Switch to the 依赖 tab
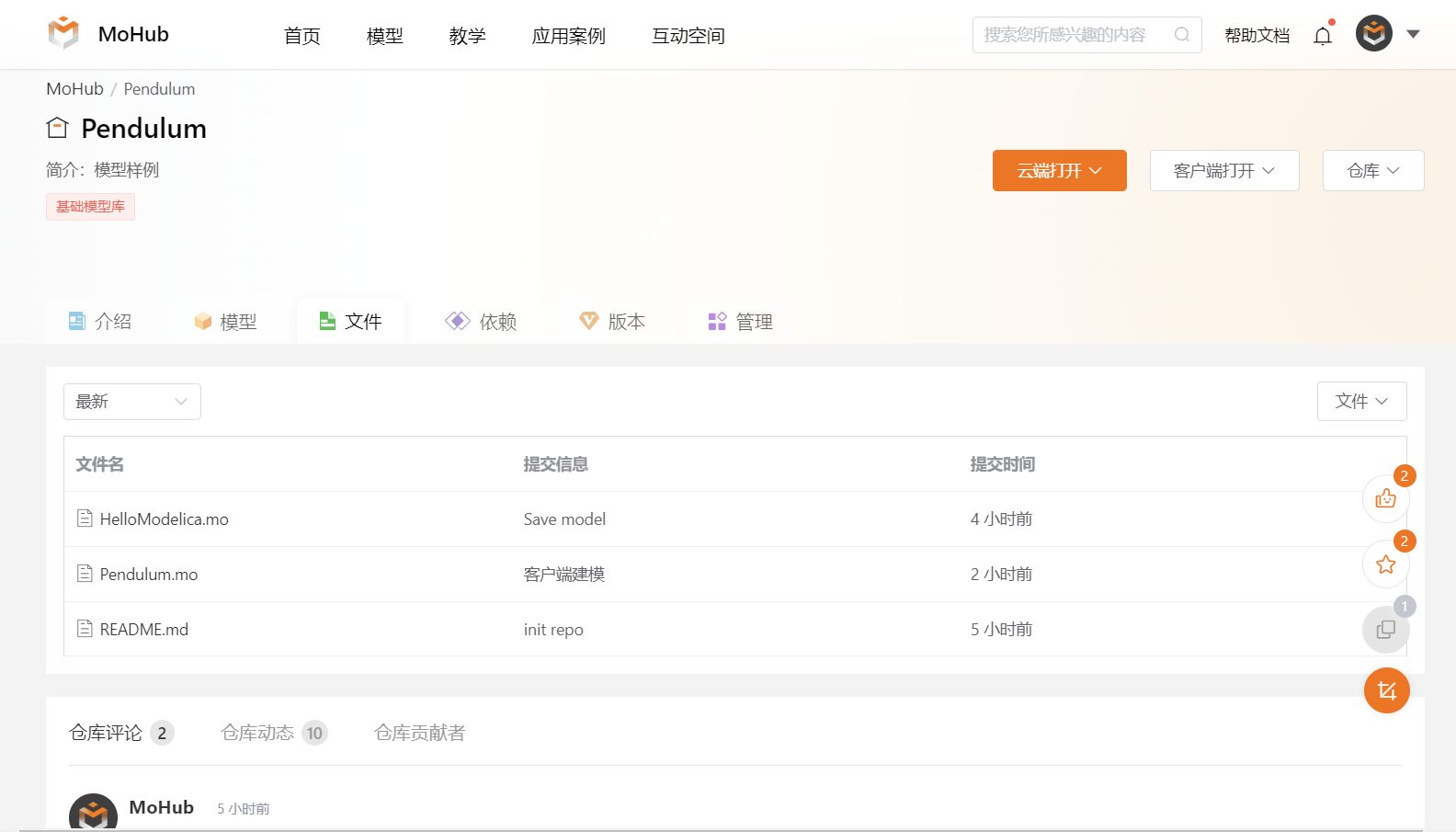Image resolution: width=1456 pixels, height=832 pixels. (x=481, y=321)
